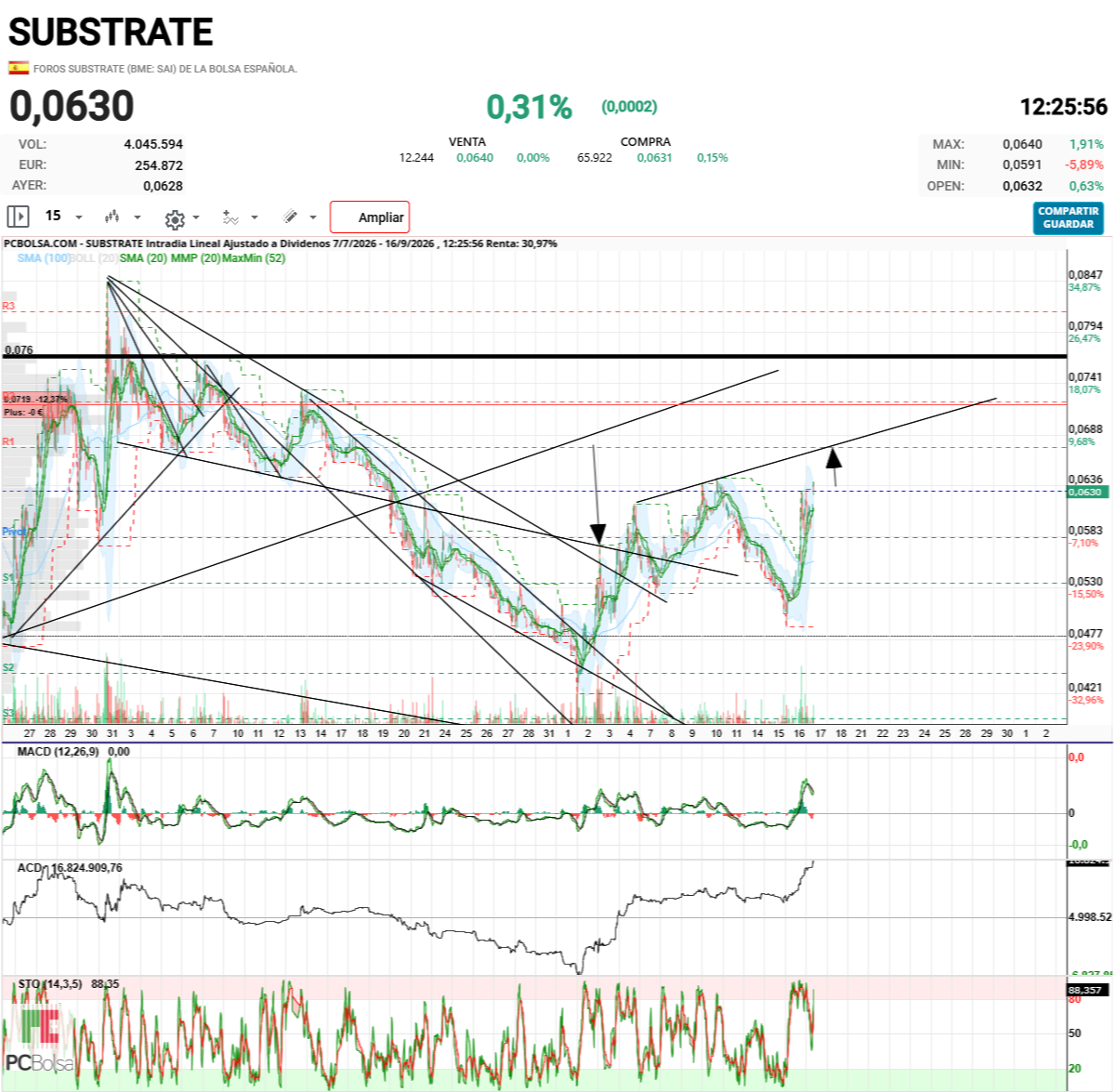Click the volume value 4.045.594
This screenshot has height=1092, width=1115.
[x=153, y=144]
